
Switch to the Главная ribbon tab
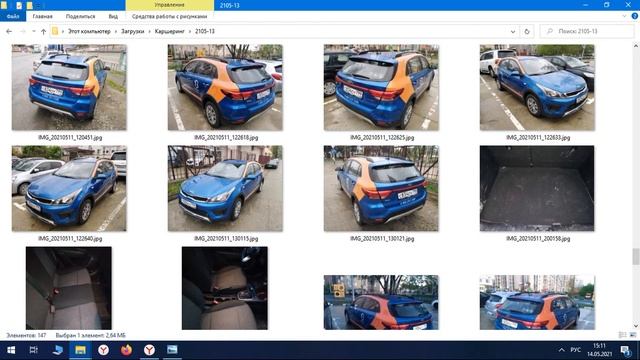coord(42,16)
